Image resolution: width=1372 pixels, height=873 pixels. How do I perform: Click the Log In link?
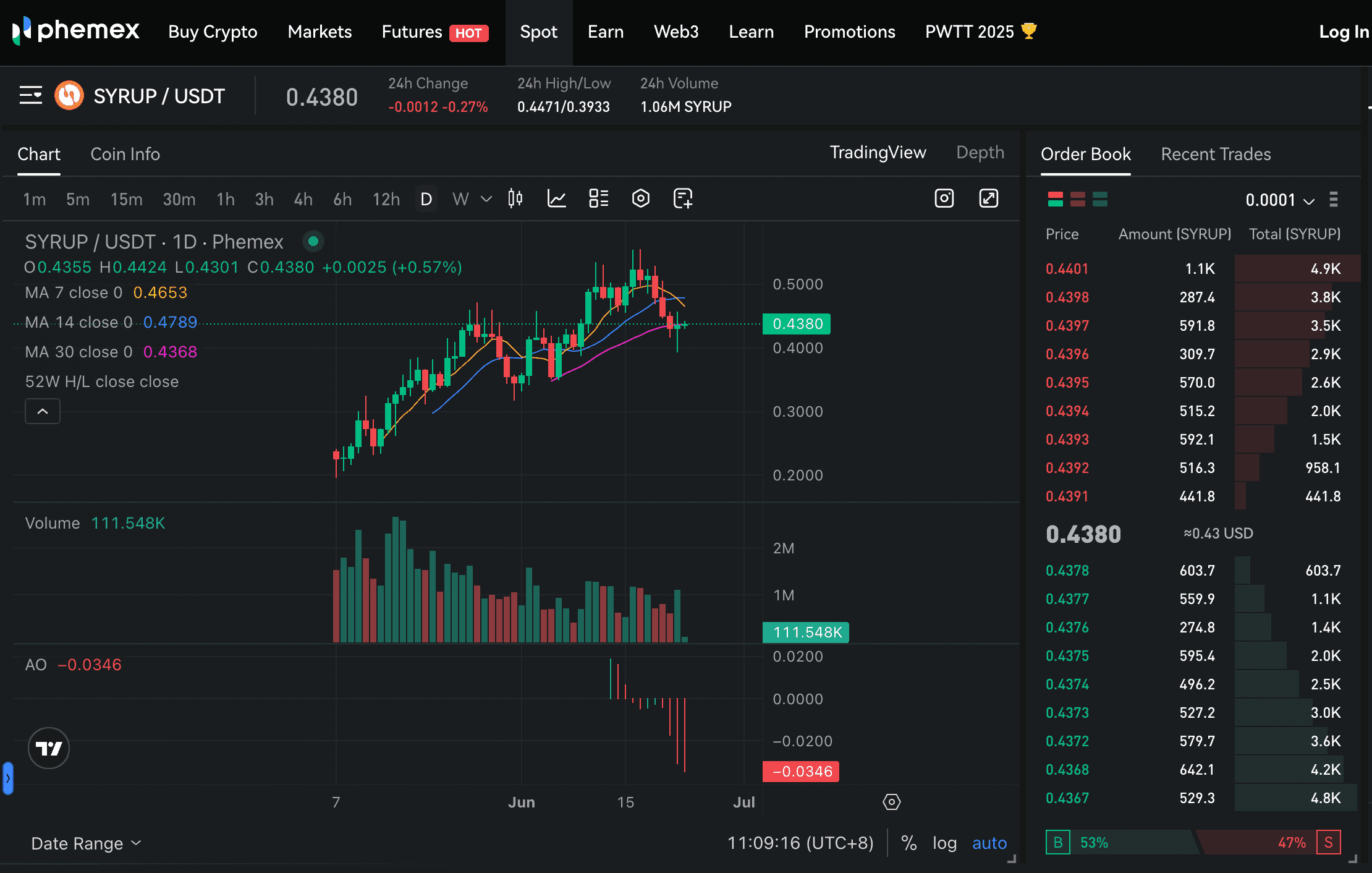click(x=1342, y=32)
